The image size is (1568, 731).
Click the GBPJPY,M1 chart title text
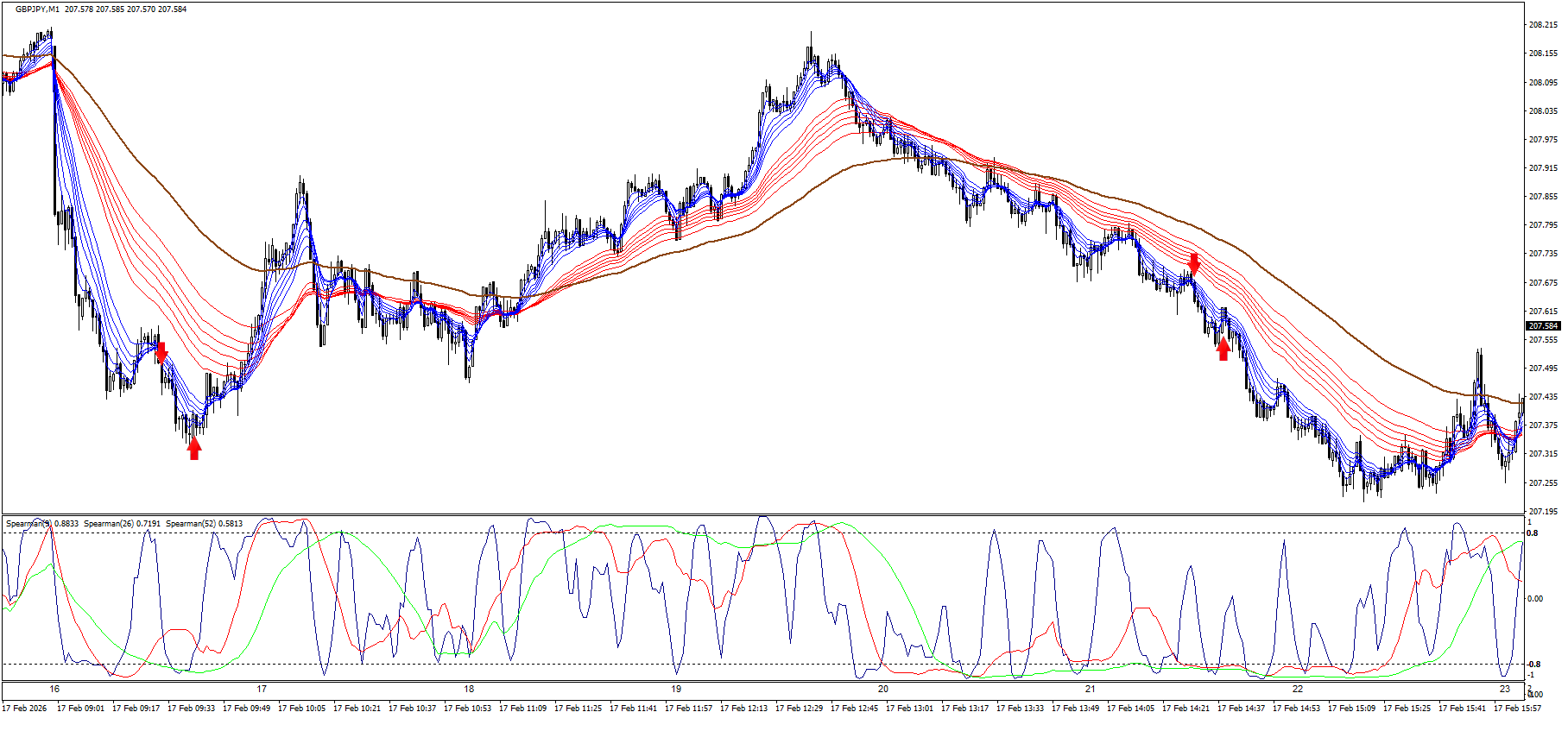[37, 9]
